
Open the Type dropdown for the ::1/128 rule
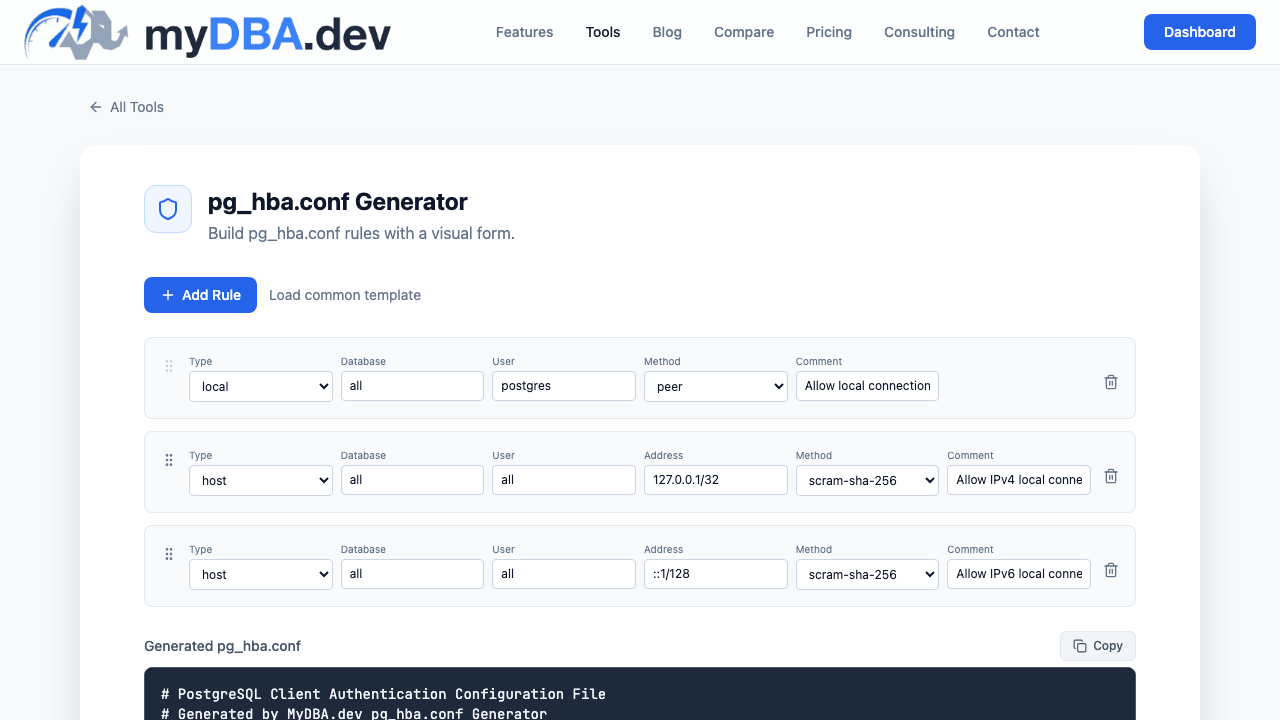pos(261,574)
